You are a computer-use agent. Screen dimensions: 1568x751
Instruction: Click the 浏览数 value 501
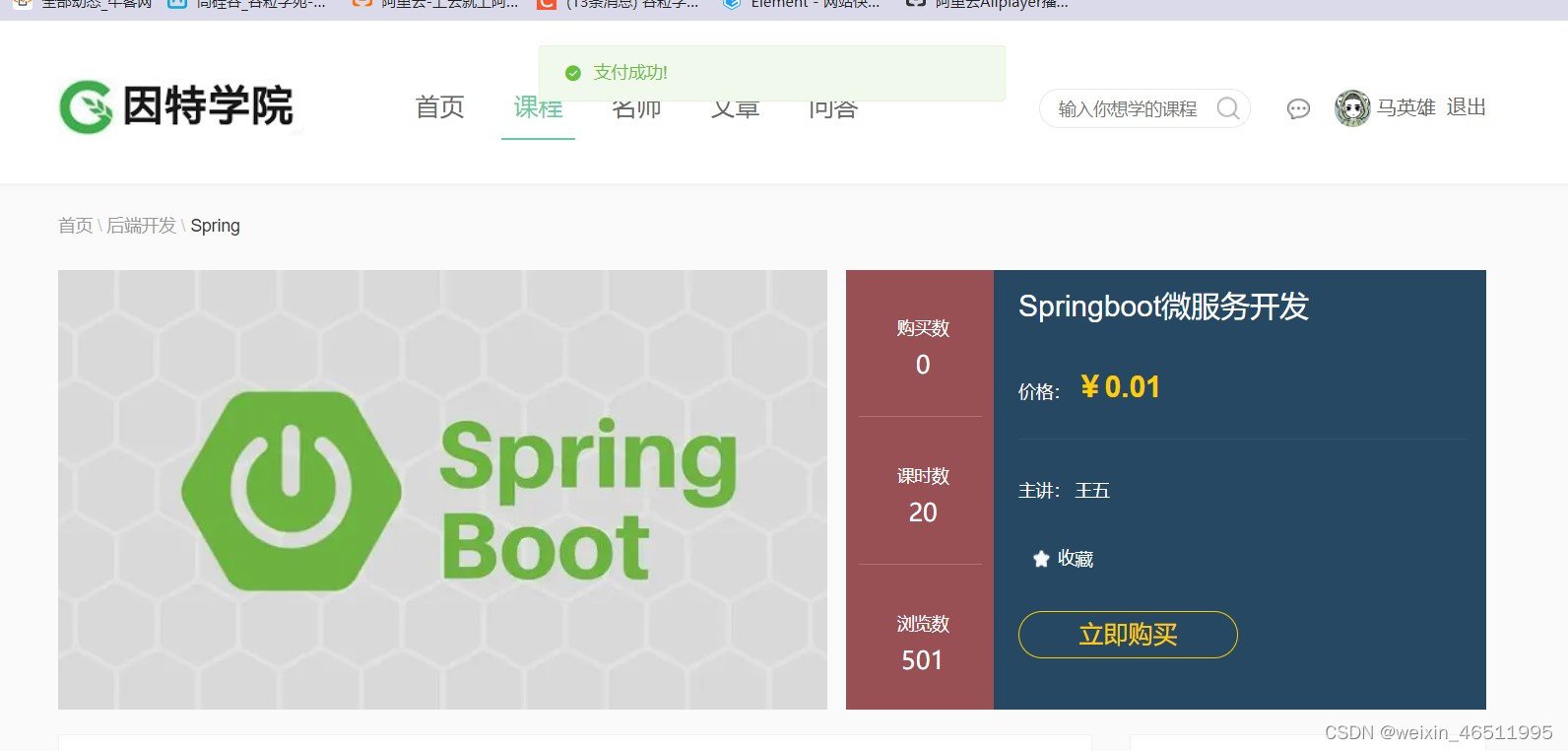[x=922, y=660]
